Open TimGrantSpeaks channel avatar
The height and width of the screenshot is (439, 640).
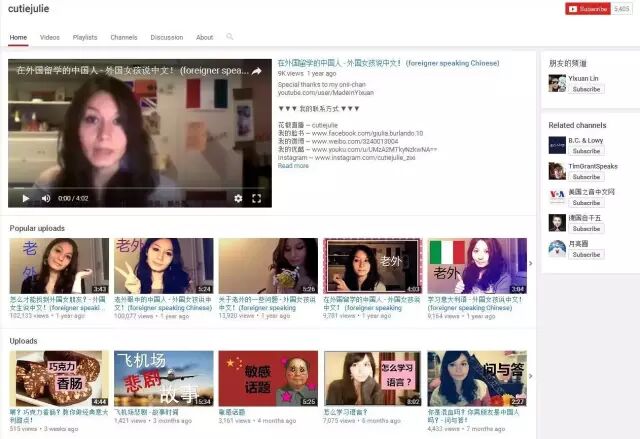point(557,171)
